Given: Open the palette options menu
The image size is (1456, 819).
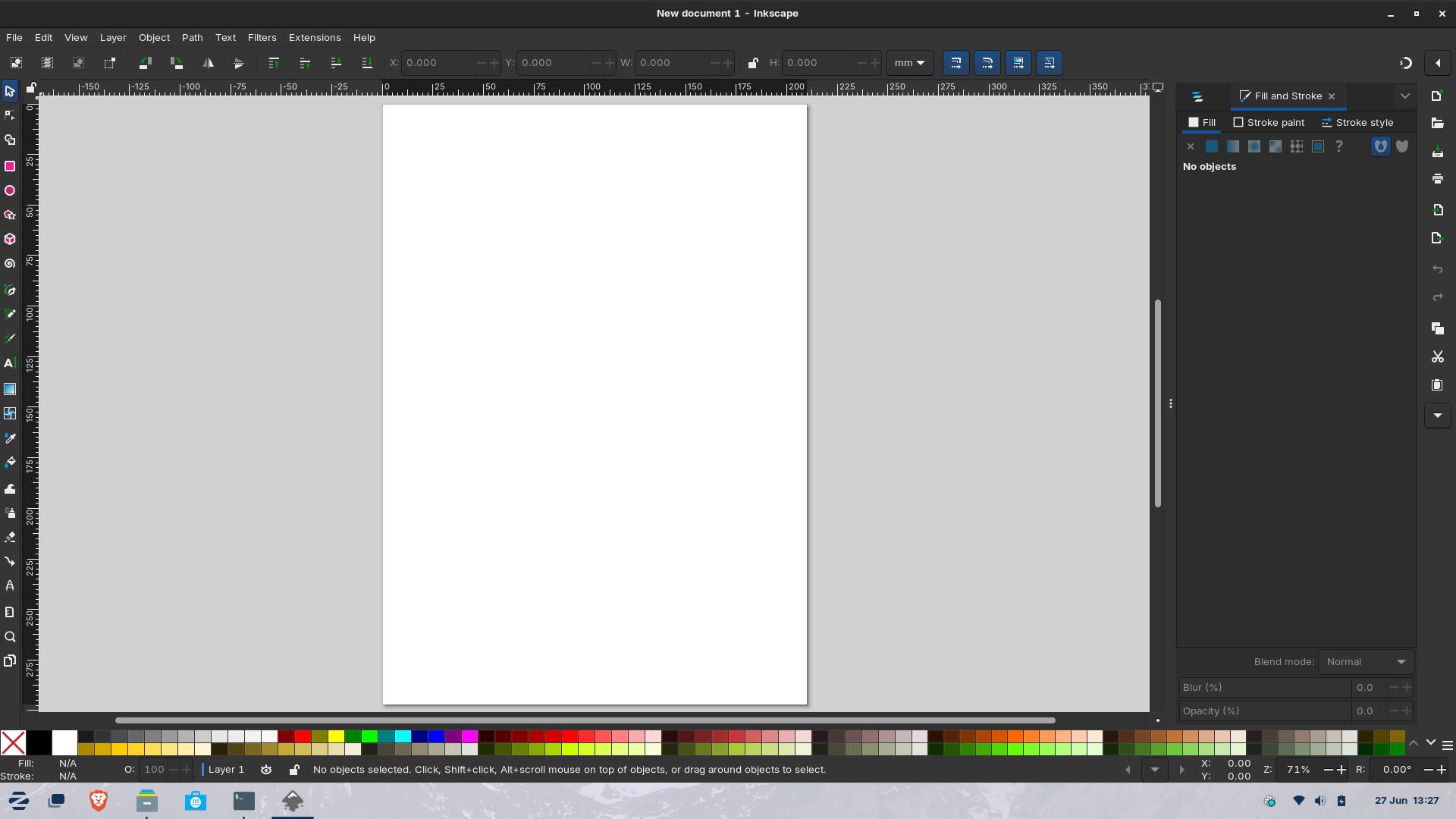Looking at the screenshot, I should (x=1447, y=745).
